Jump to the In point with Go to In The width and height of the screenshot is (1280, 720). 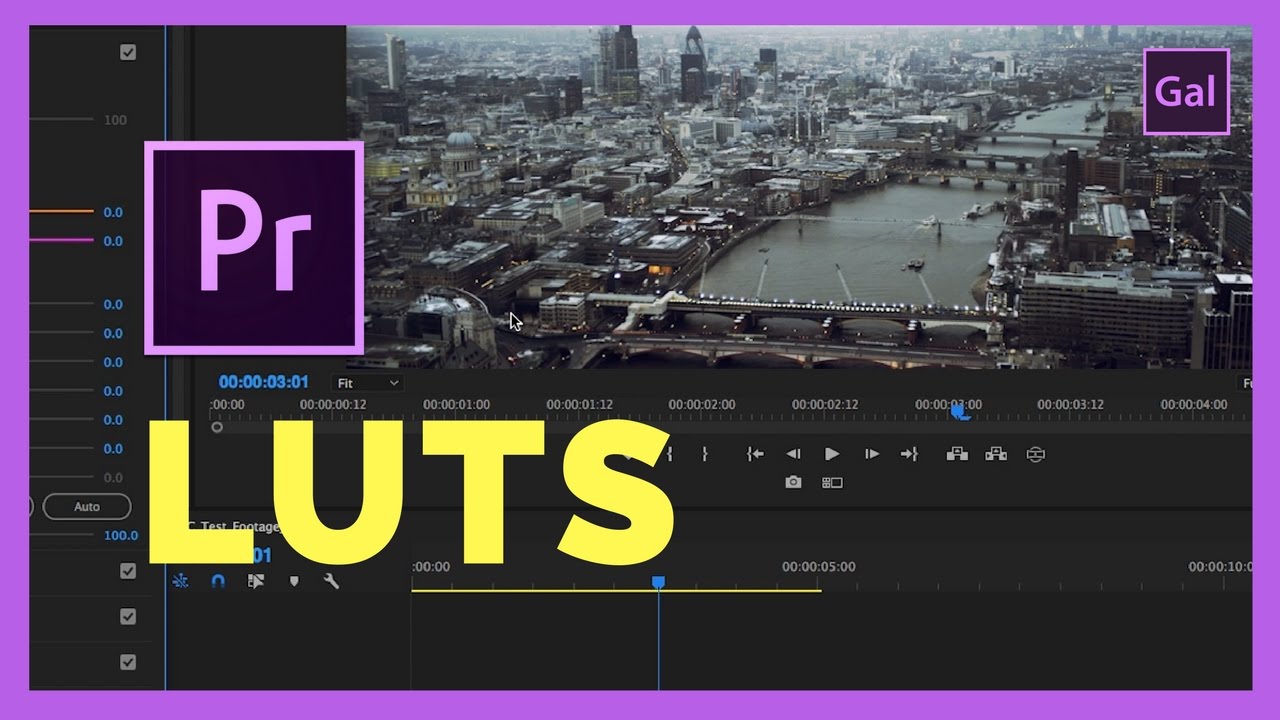point(755,454)
